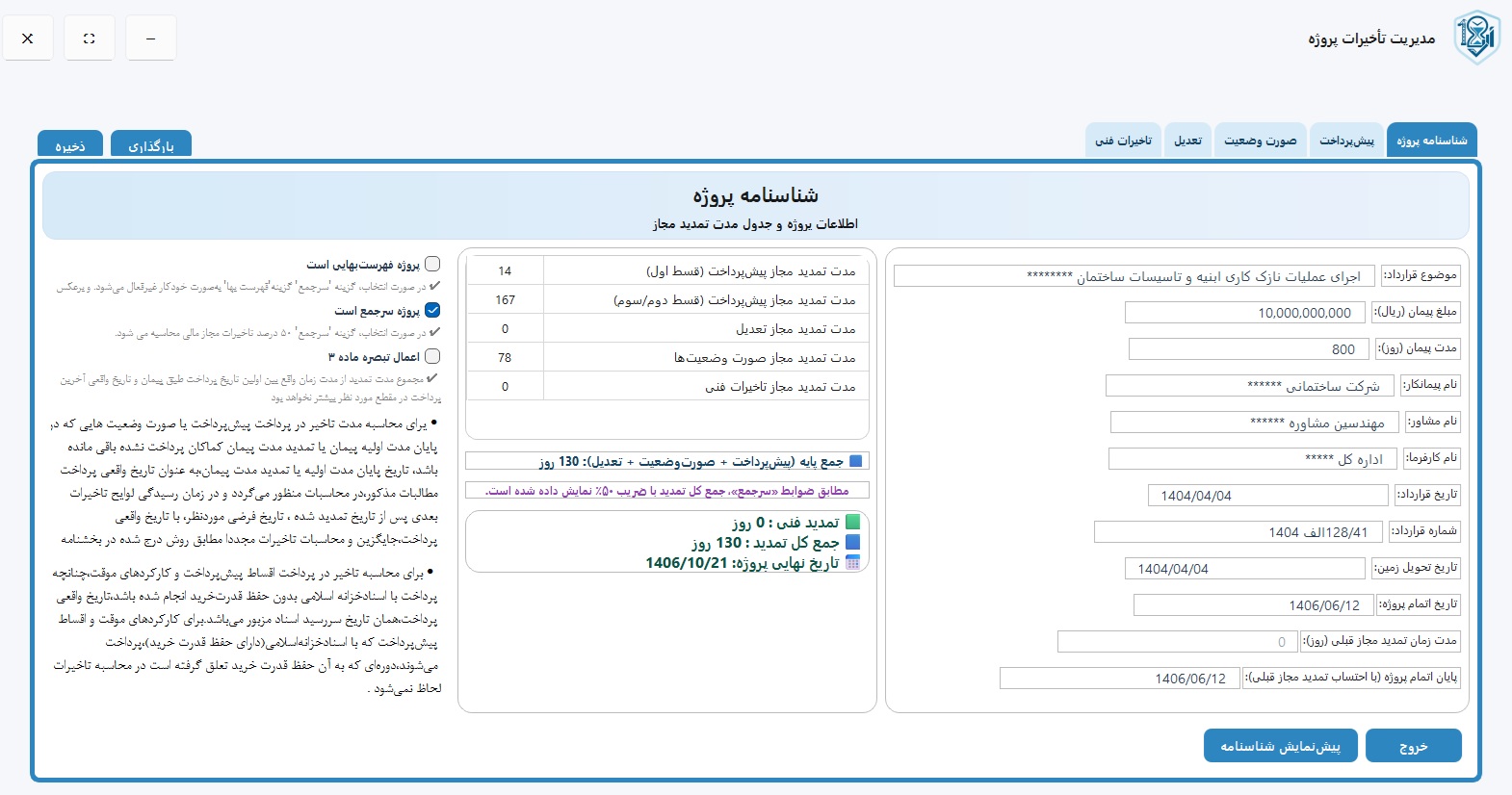Switch to the شناسنامه پروژه tab

1432,141
